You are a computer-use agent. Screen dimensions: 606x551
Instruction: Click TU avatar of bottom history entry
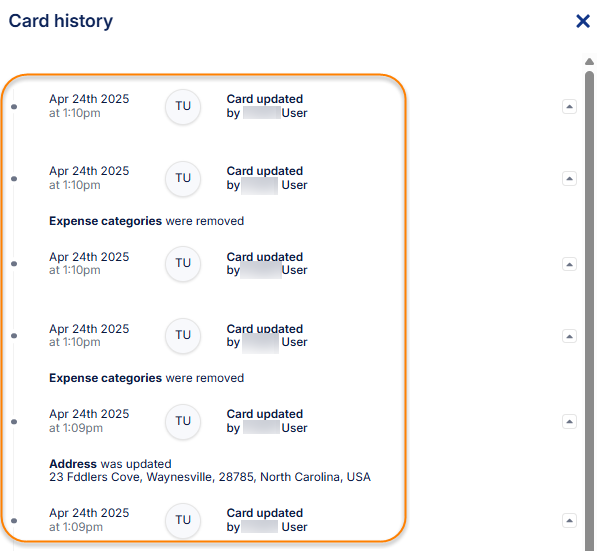183,520
